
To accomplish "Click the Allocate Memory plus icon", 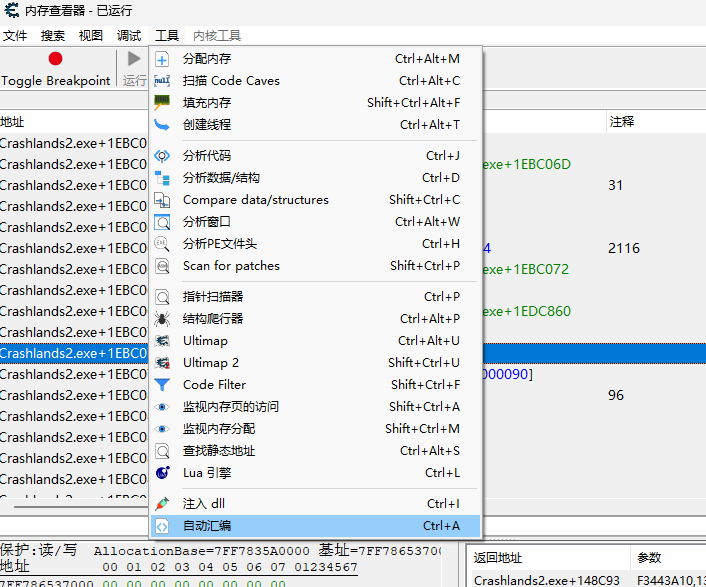I will click(x=162, y=59).
